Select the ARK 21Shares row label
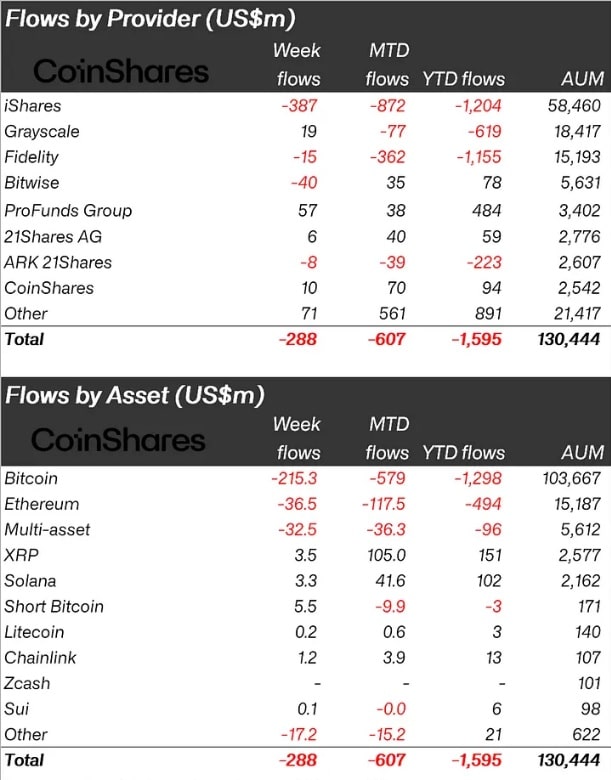This screenshot has width=611, height=780. click(x=58, y=262)
